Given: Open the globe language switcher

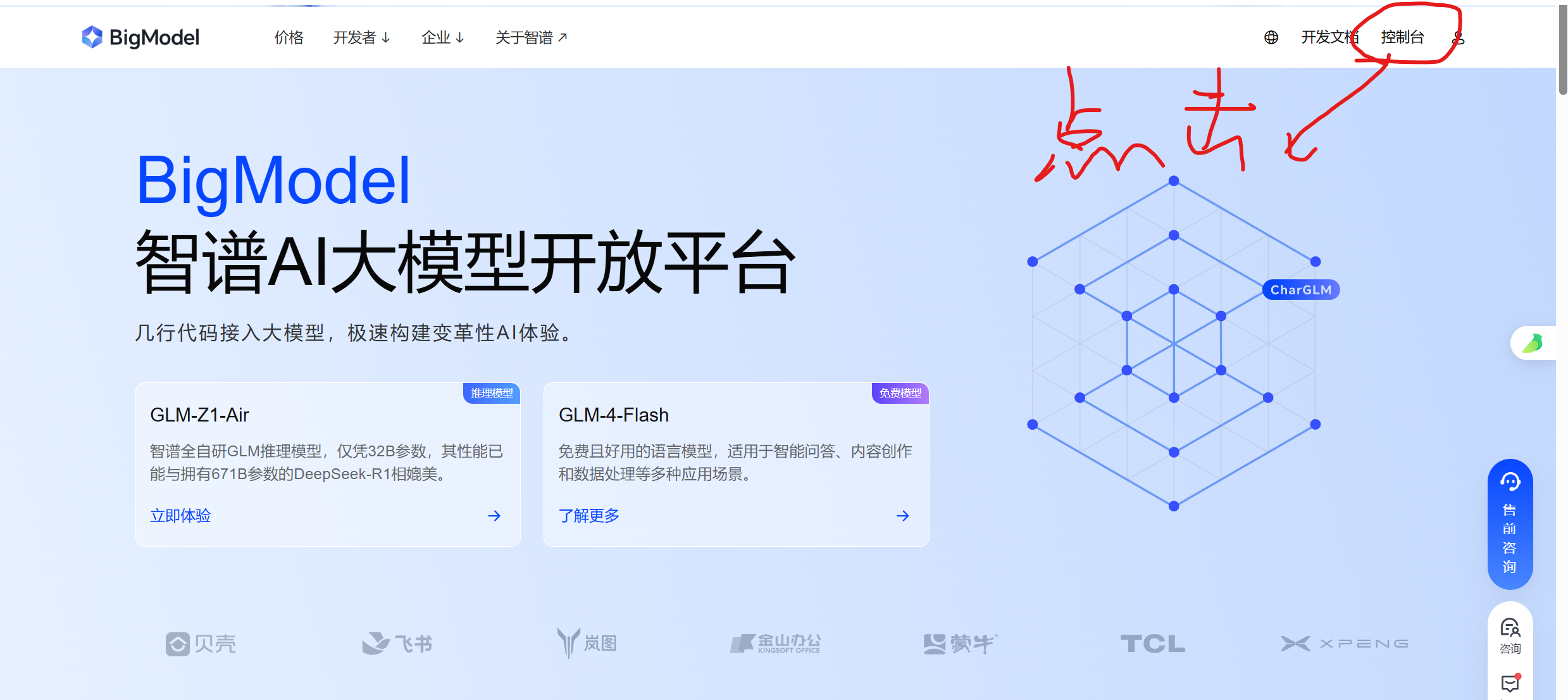Looking at the screenshot, I should pyautogui.click(x=1271, y=38).
